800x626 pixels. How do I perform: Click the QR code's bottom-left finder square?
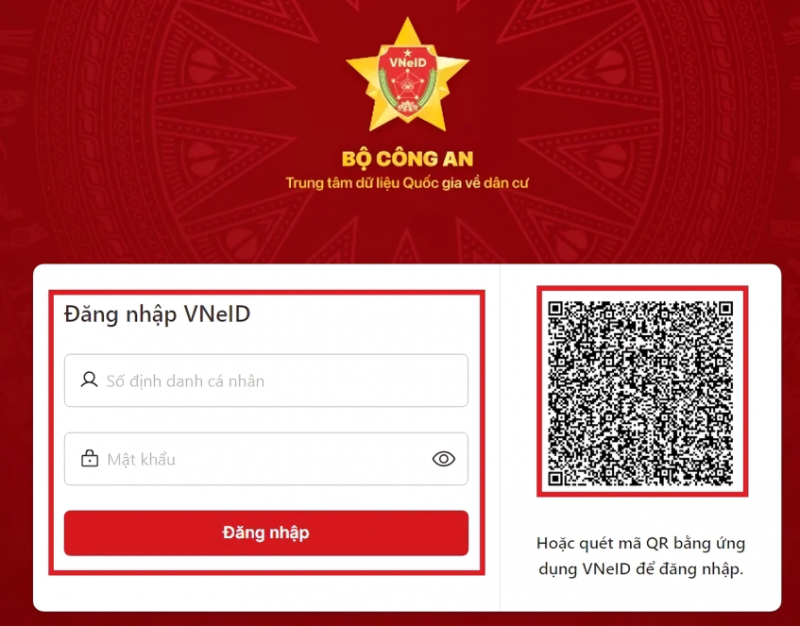[x=555, y=478]
